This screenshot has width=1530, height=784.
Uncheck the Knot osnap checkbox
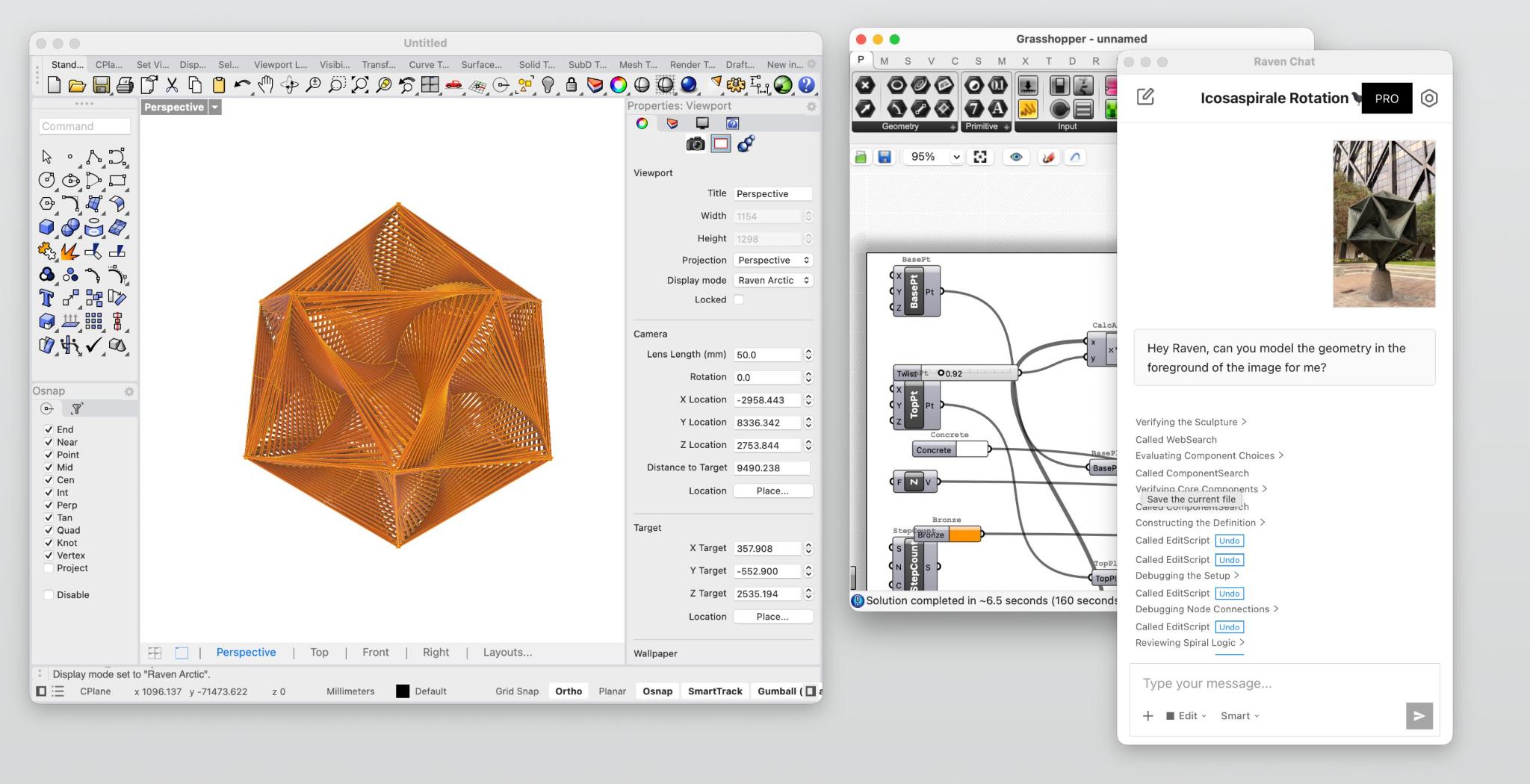[49, 543]
